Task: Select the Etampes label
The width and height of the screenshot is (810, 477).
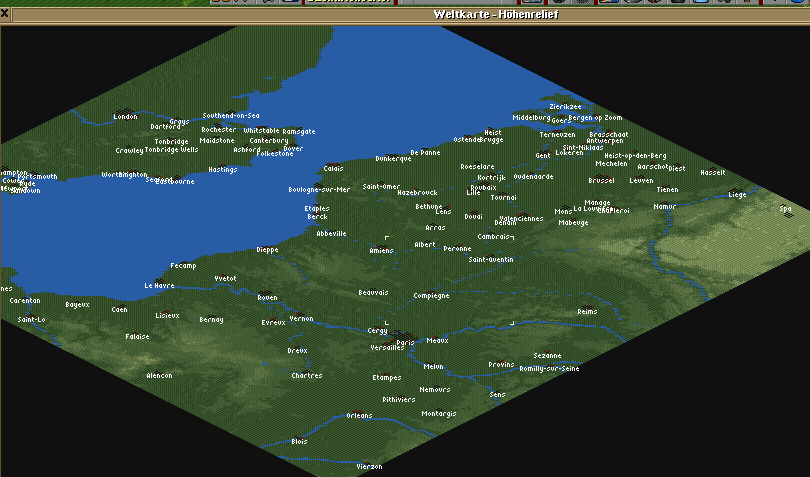Action: [387, 378]
